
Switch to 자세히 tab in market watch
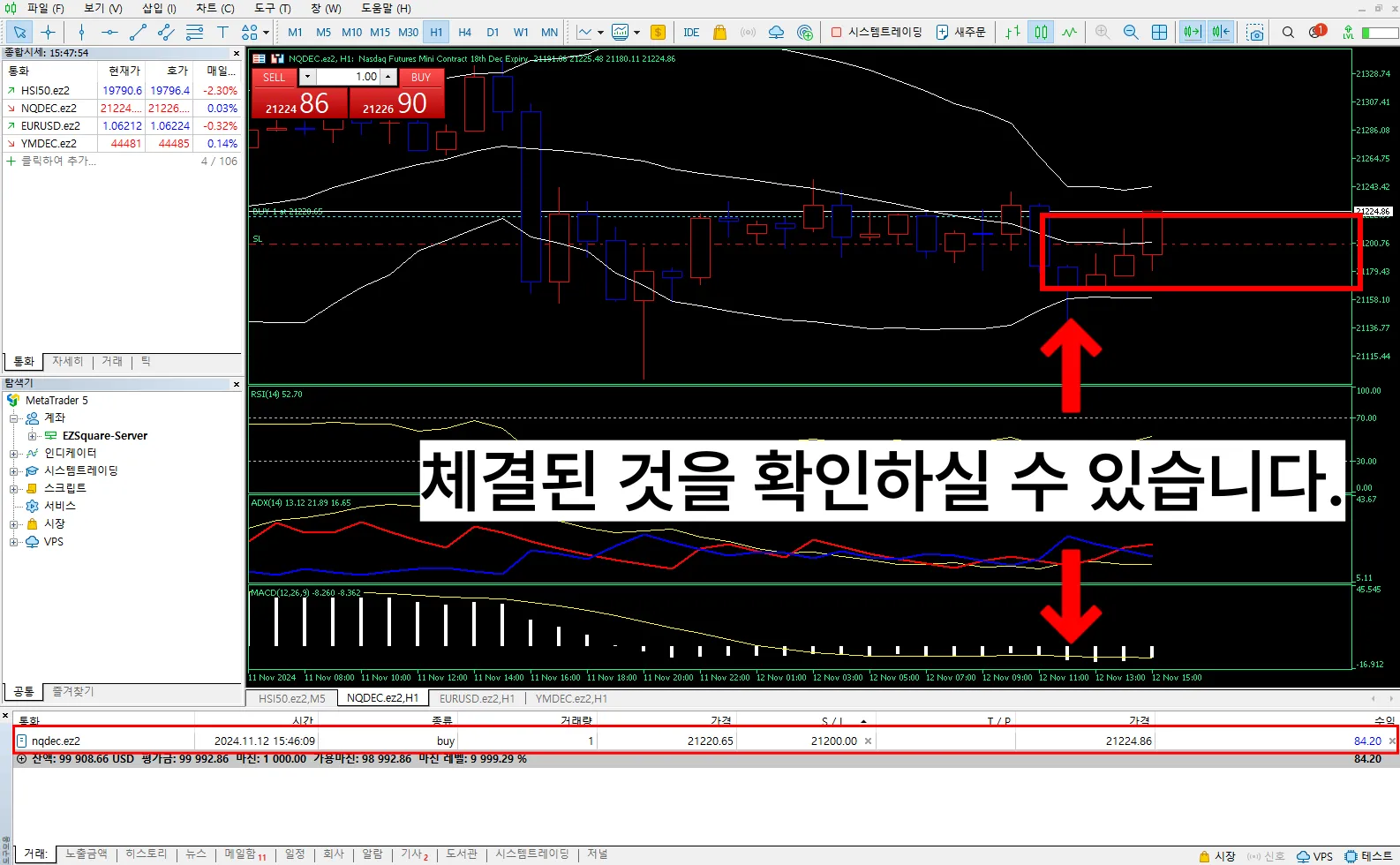[67, 361]
